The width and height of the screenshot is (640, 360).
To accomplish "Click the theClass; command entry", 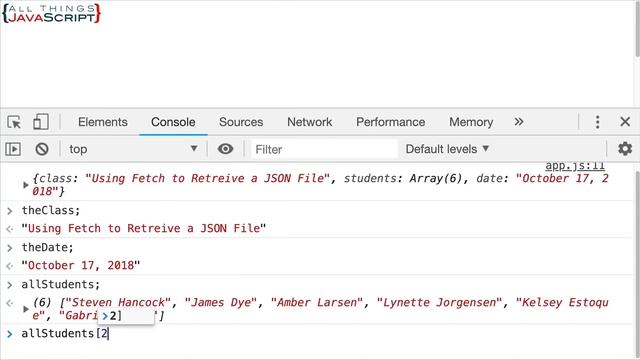I will tap(51, 210).
